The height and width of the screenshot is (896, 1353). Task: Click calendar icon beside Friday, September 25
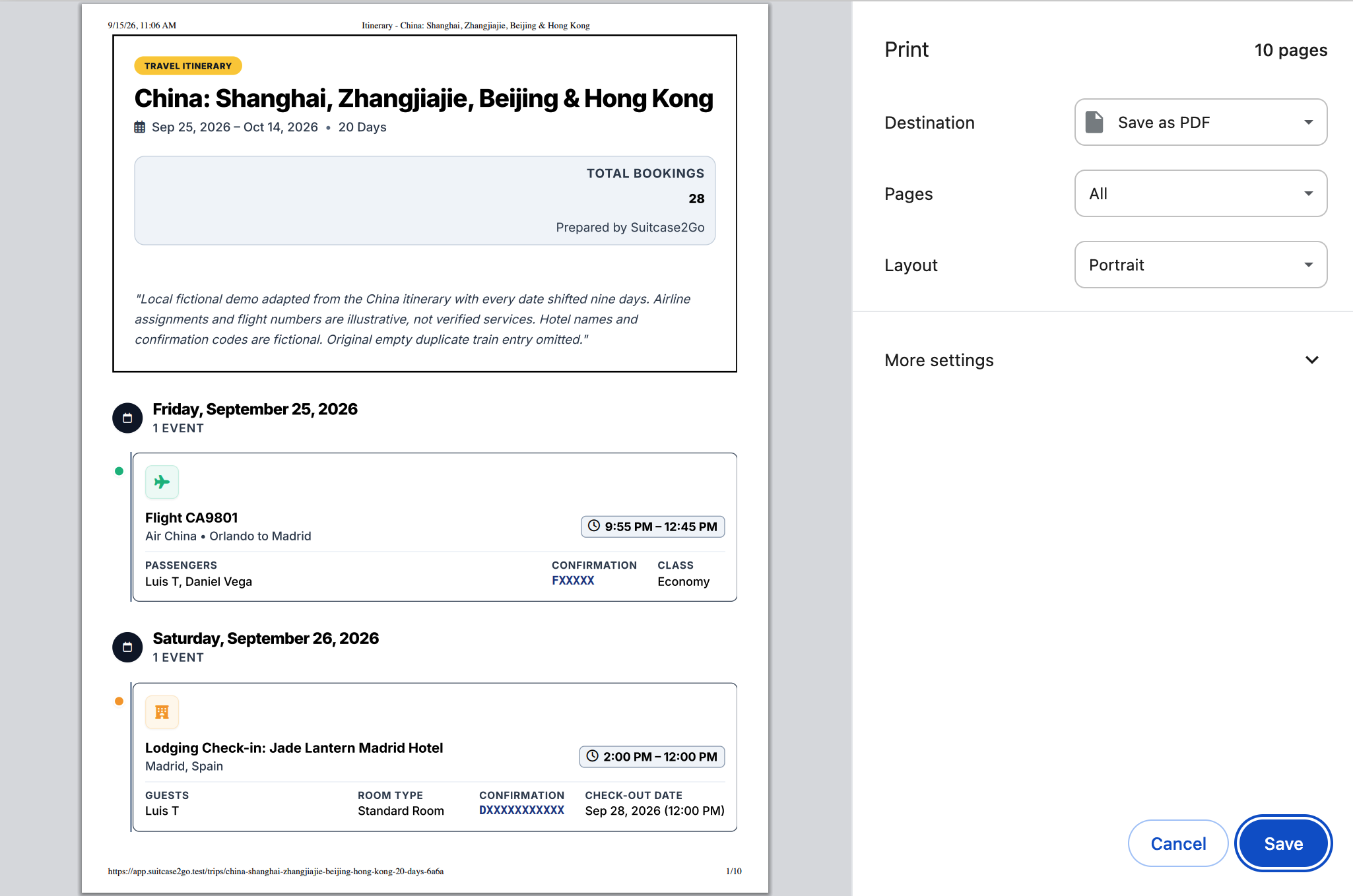(127, 418)
